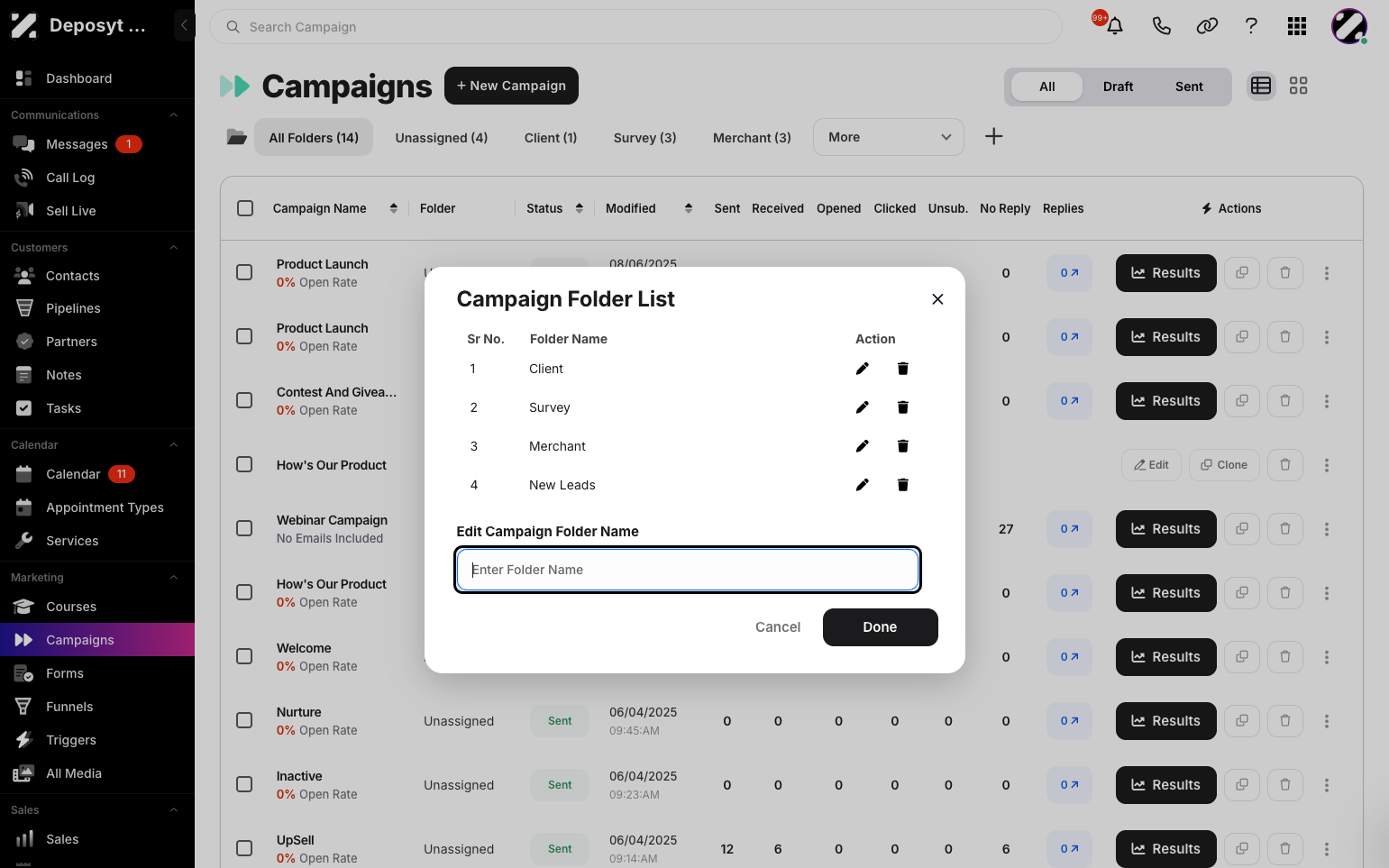1389x868 pixels.
Task: Filter campaigns by Sent
Action: point(1189,87)
